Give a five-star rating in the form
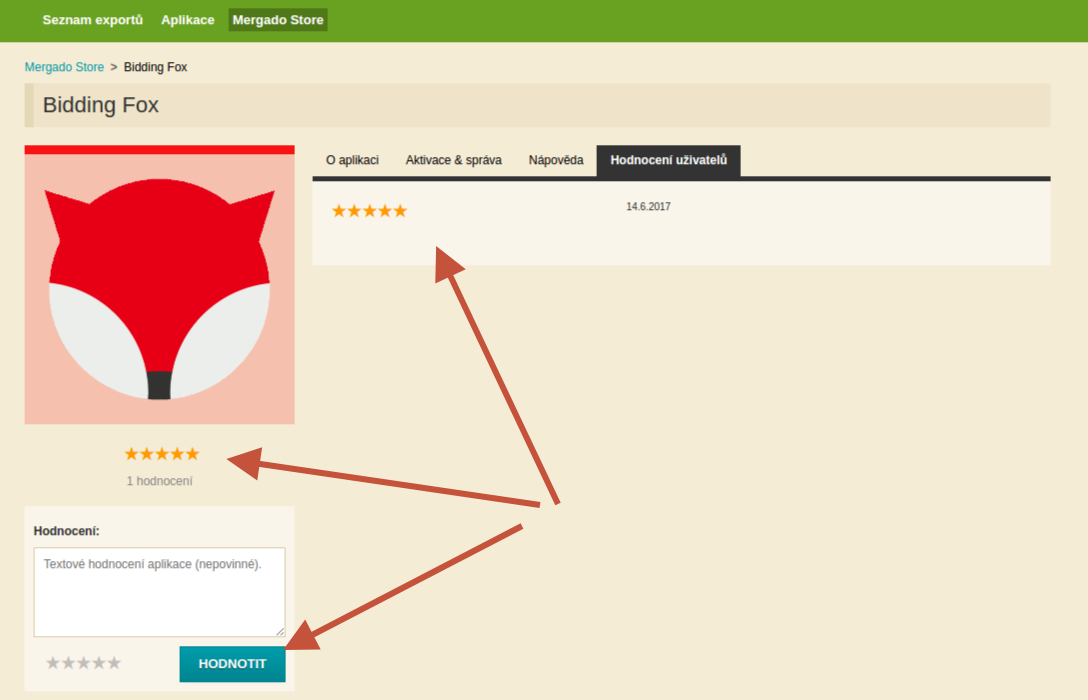The image size is (1088, 700). point(114,663)
